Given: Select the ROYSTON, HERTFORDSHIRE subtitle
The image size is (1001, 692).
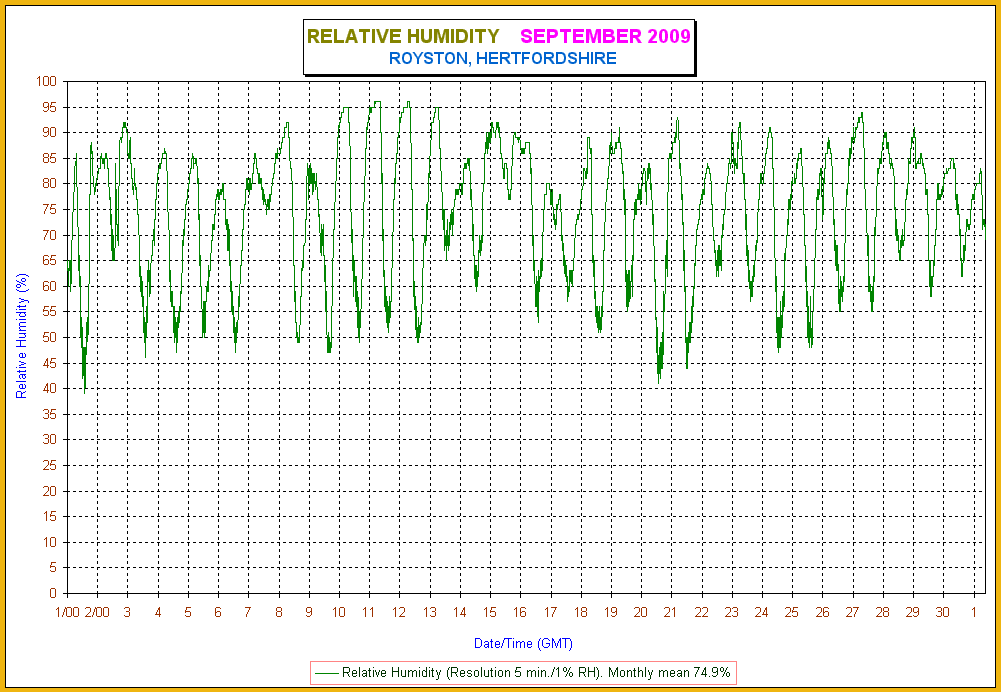Looking at the screenshot, I should pyautogui.click(x=502, y=59).
